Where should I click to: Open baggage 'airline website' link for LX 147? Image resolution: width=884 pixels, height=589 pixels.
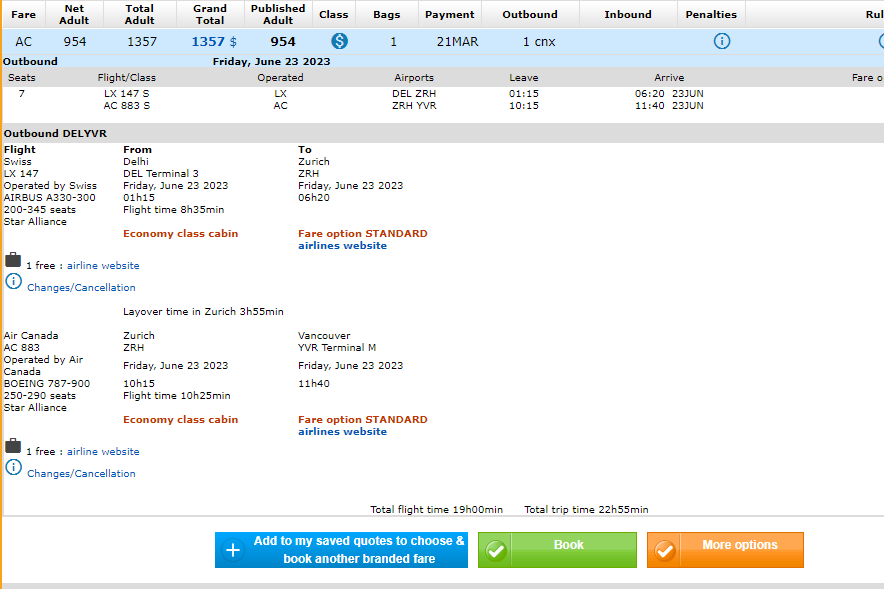pyautogui.click(x=103, y=266)
